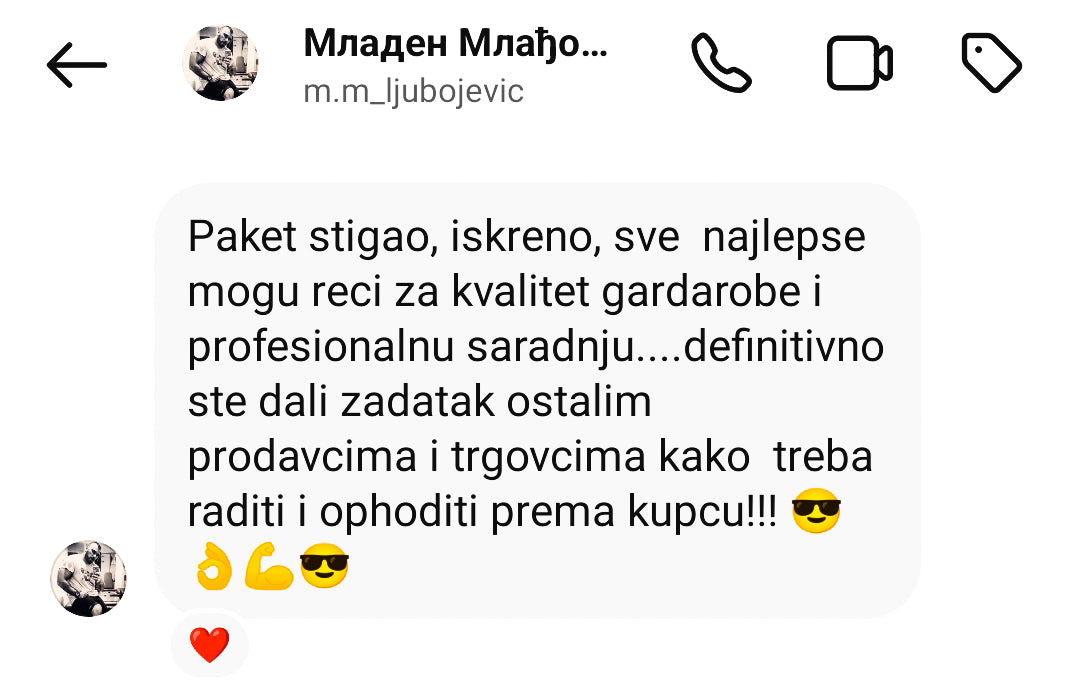Click the red heart reaction under message

(209, 644)
